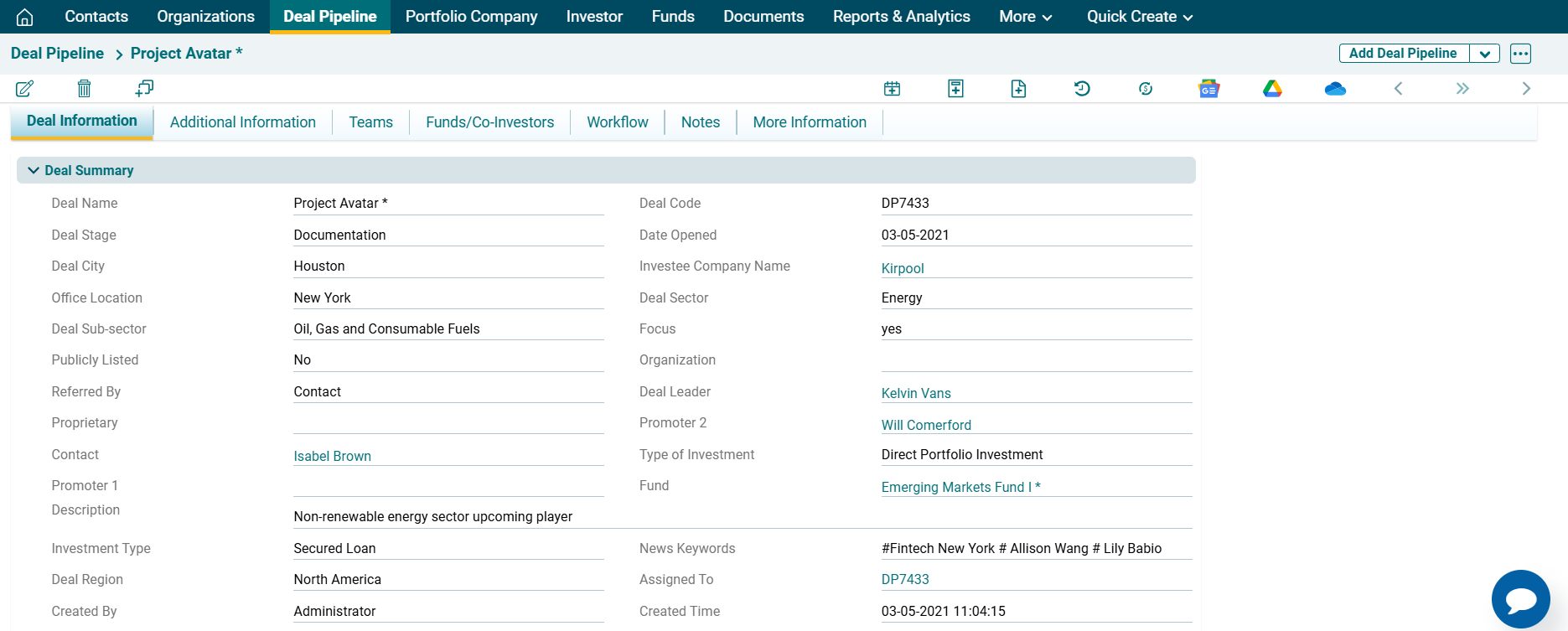Open the Funds/Co-Investors tab
The width and height of the screenshot is (1568, 631).
(489, 122)
